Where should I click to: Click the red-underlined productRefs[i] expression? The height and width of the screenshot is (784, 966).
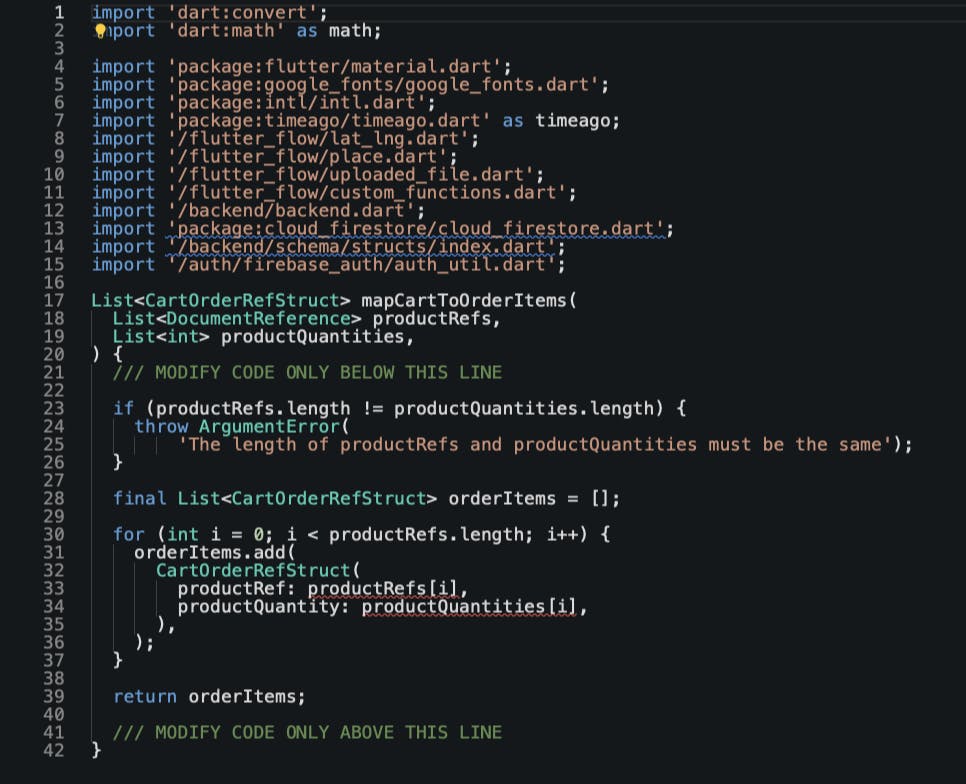383,589
